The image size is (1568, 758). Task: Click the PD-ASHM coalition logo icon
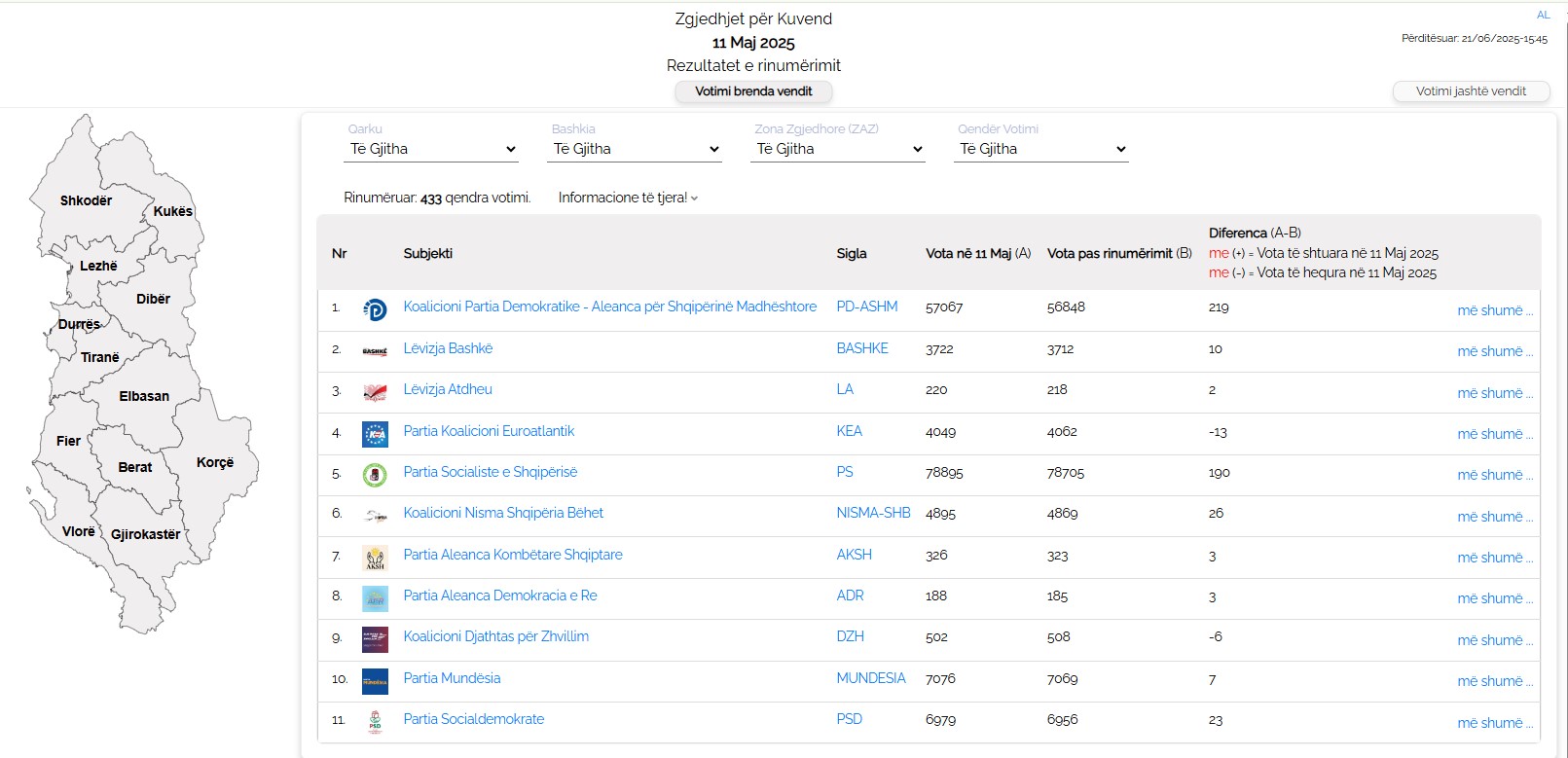[x=375, y=309]
